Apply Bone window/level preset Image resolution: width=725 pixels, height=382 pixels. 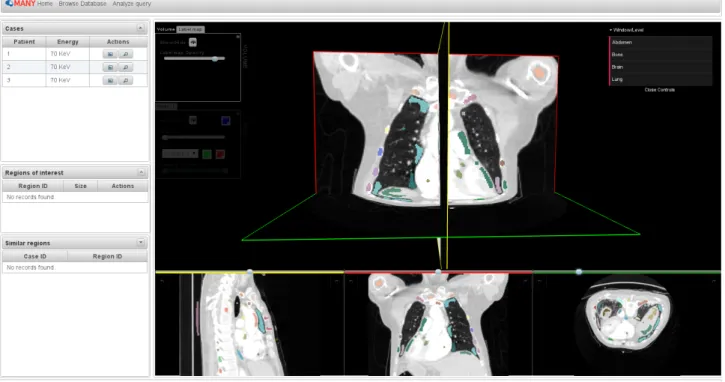point(661,55)
